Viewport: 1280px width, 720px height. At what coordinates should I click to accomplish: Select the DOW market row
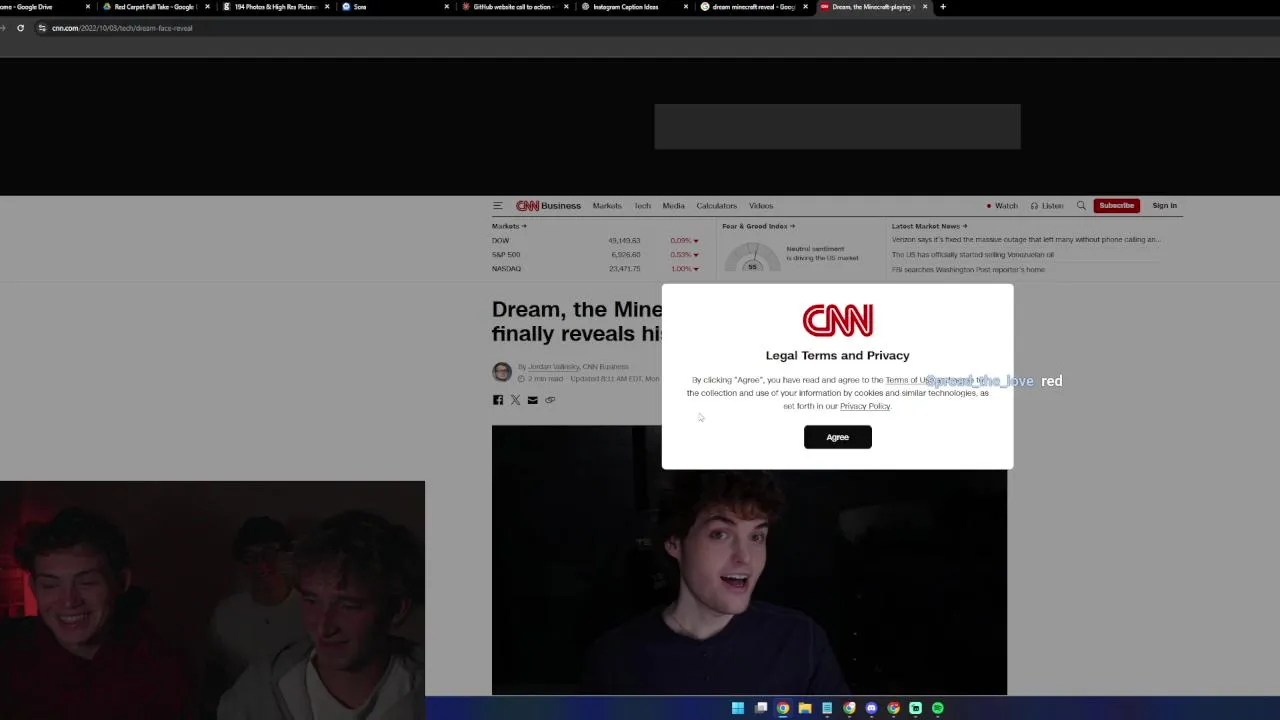pyautogui.click(x=595, y=241)
